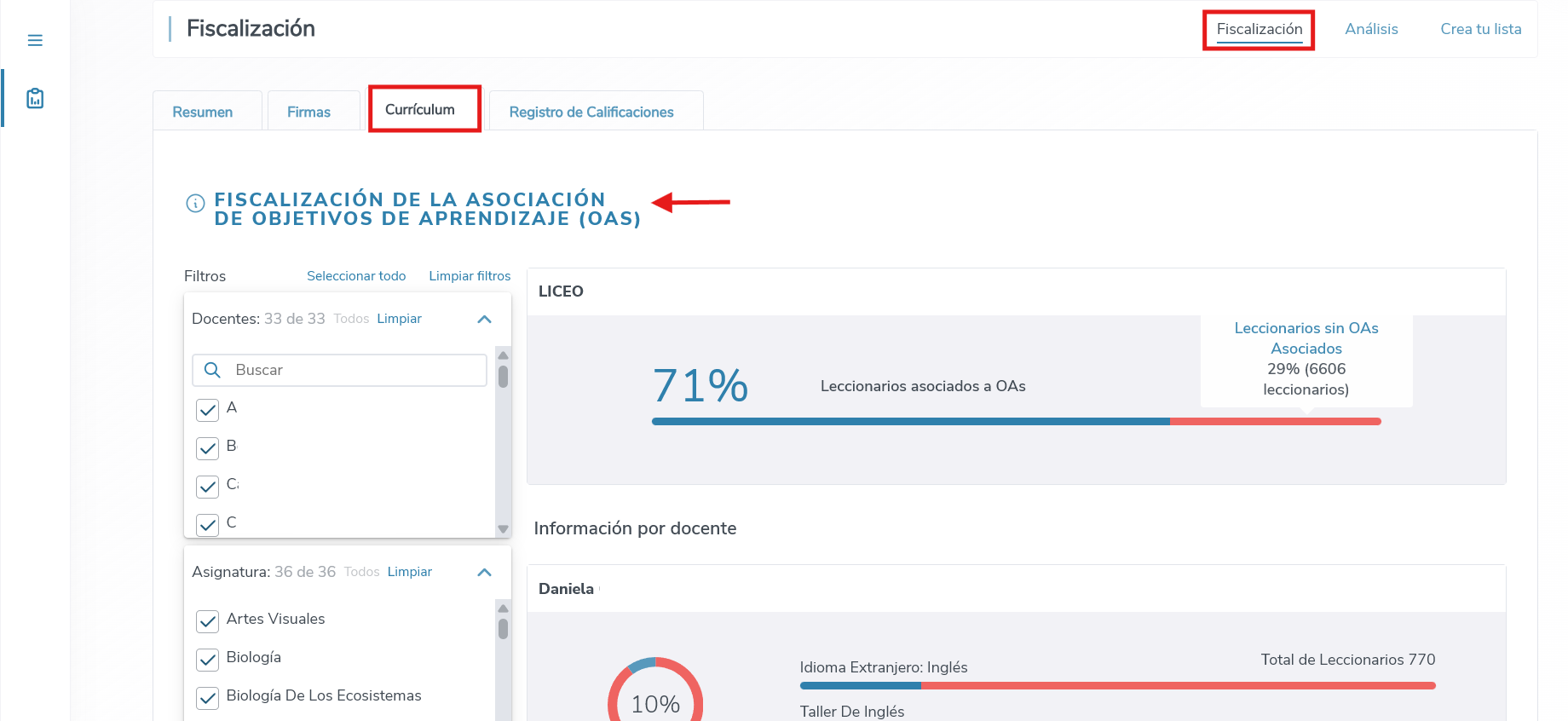Click Todos in Docentes filter
1568x721 pixels.
tap(351, 319)
